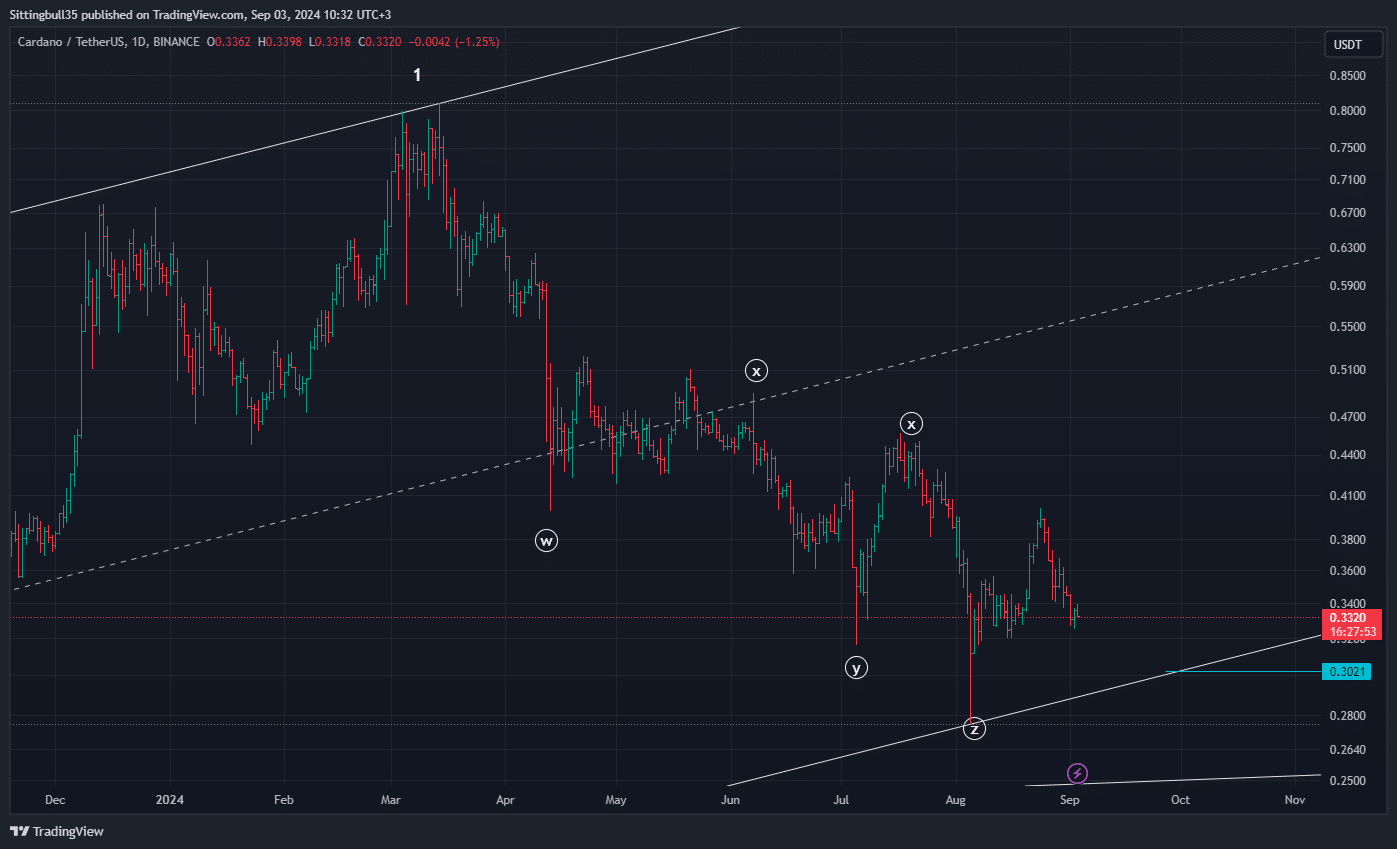Click the Aug label on time axis
This screenshot has height=849, width=1397.
pos(956,800)
